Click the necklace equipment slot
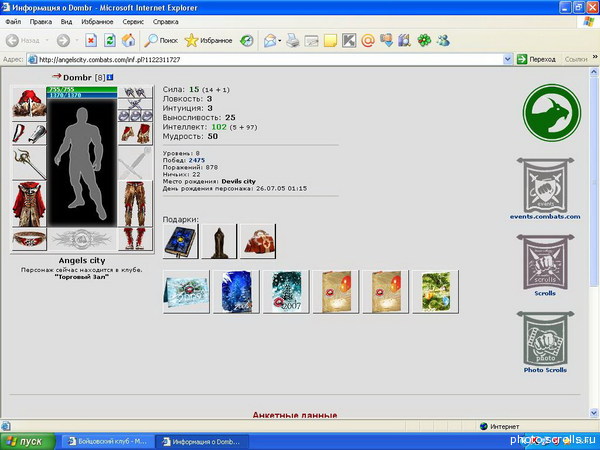The height and width of the screenshot is (450, 600). click(x=135, y=104)
